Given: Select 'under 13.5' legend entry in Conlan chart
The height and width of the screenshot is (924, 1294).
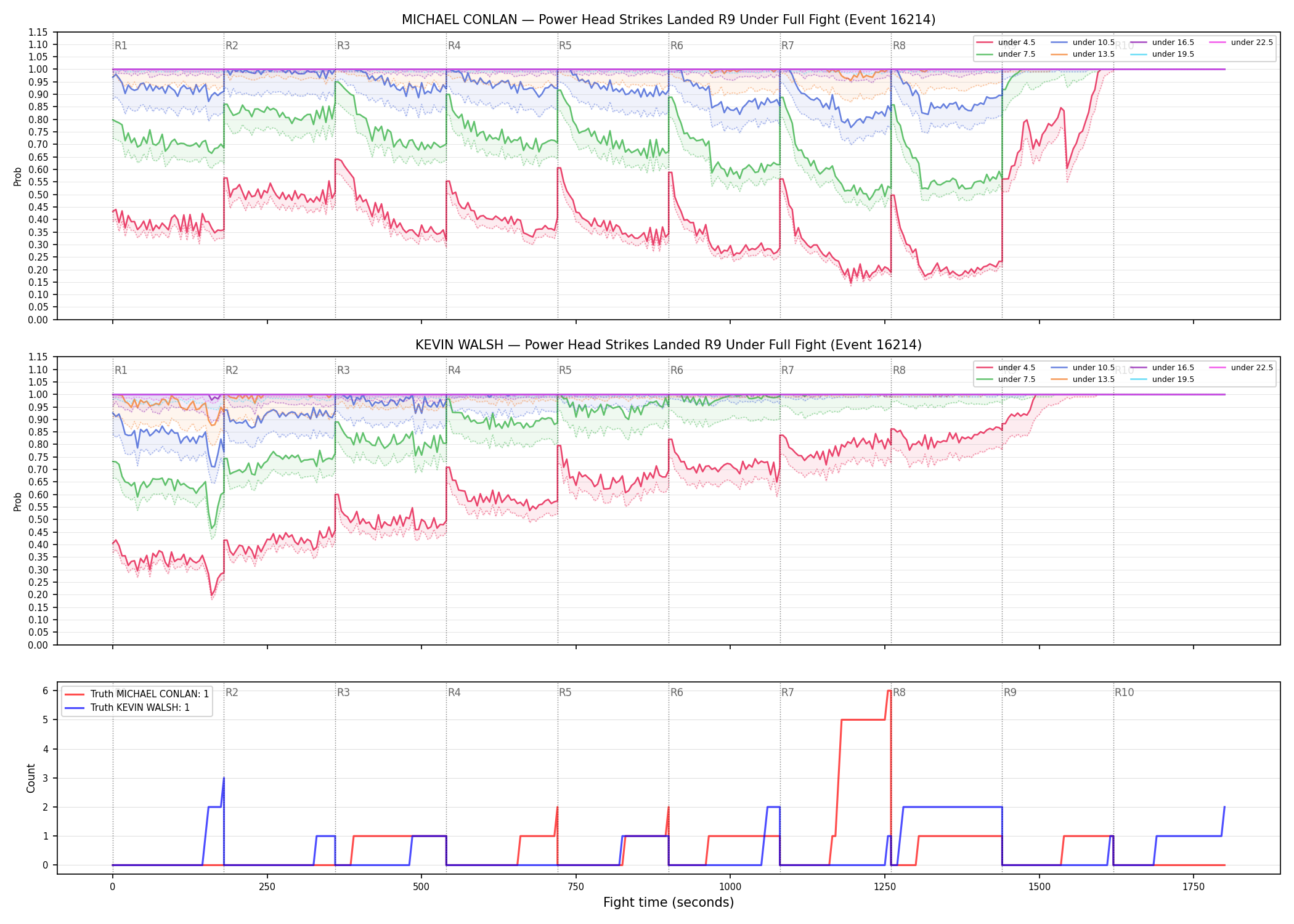Looking at the screenshot, I should click(1083, 54).
